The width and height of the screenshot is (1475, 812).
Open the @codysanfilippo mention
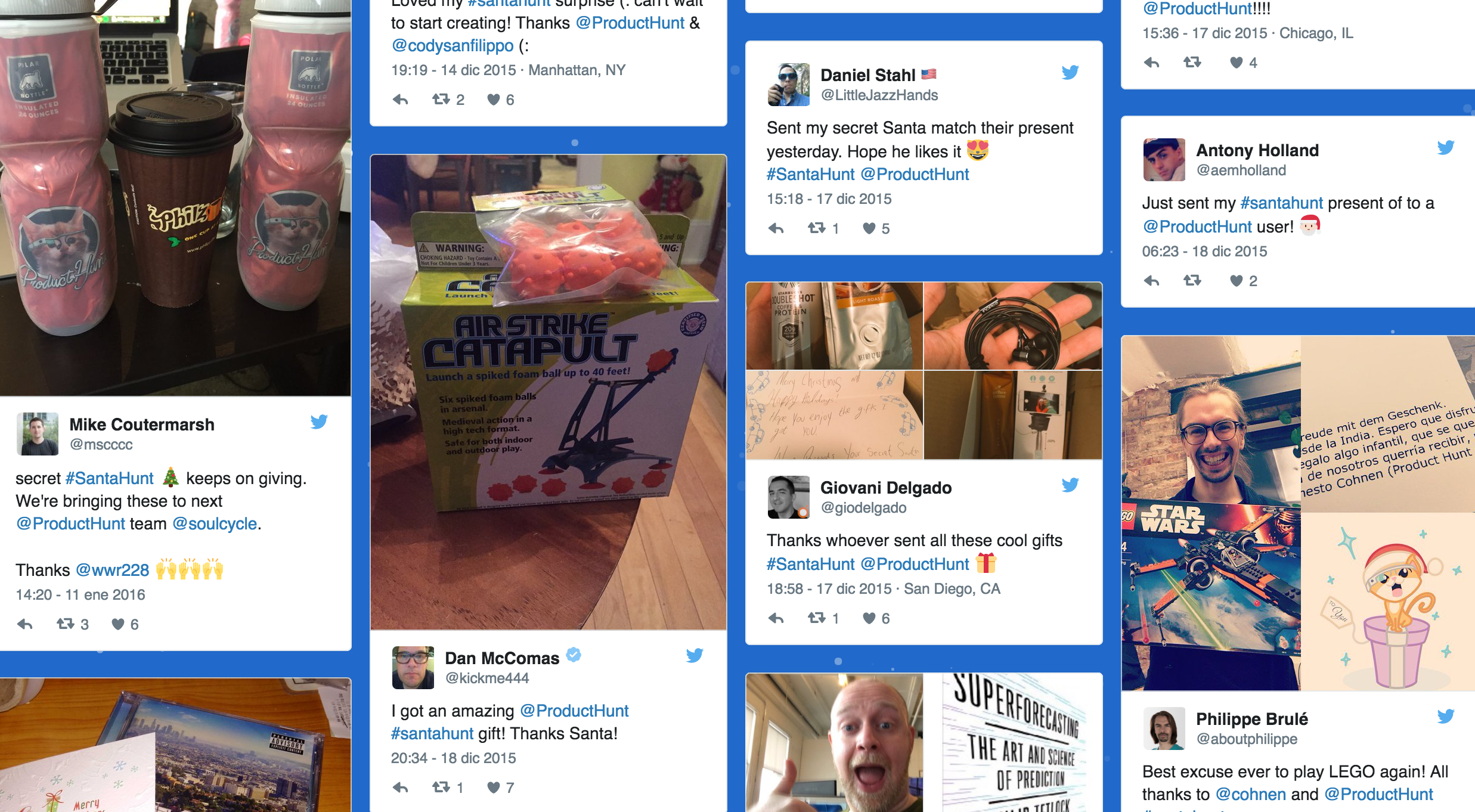(x=453, y=45)
